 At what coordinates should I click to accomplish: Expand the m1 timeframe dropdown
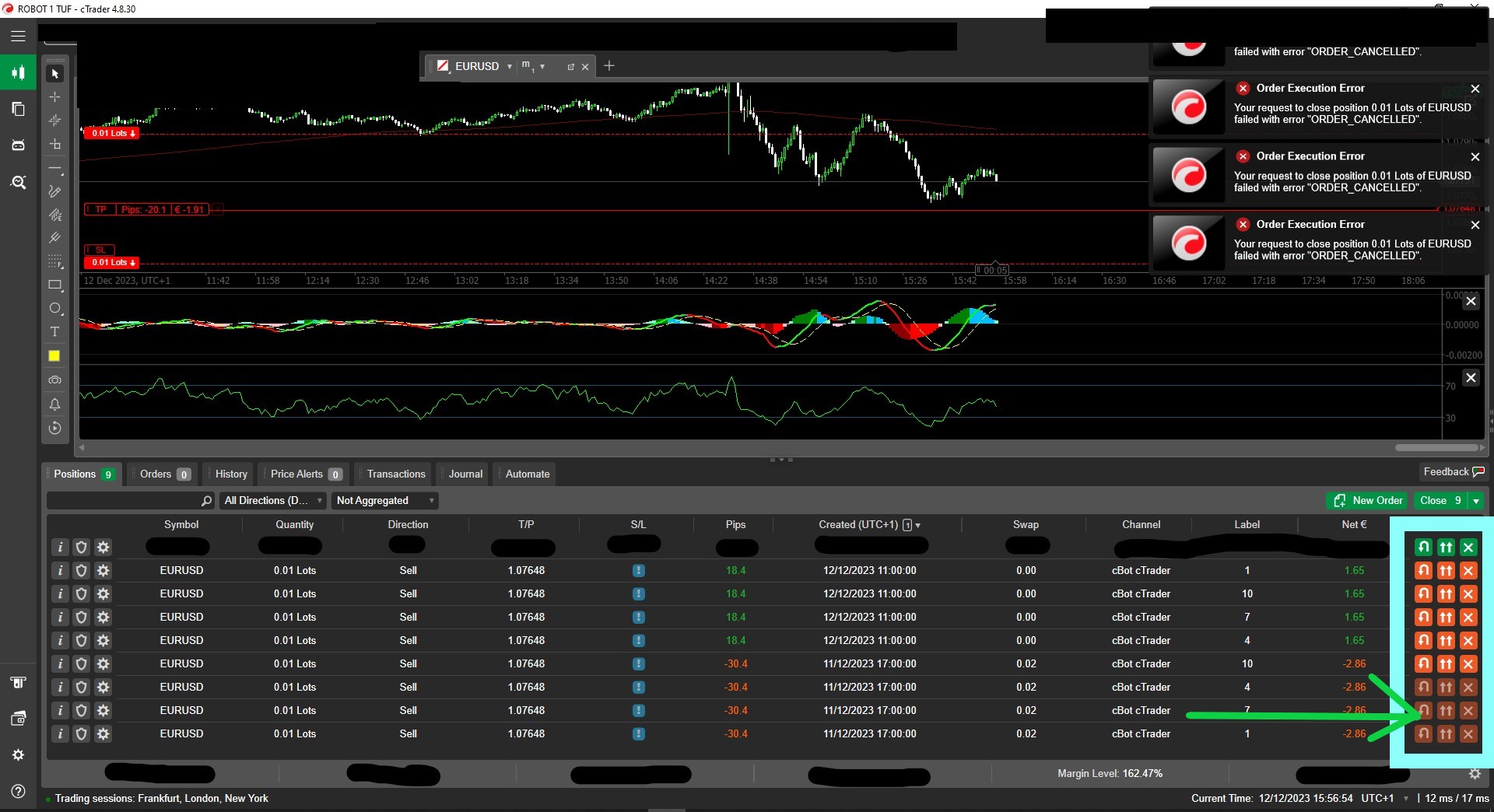542,67
